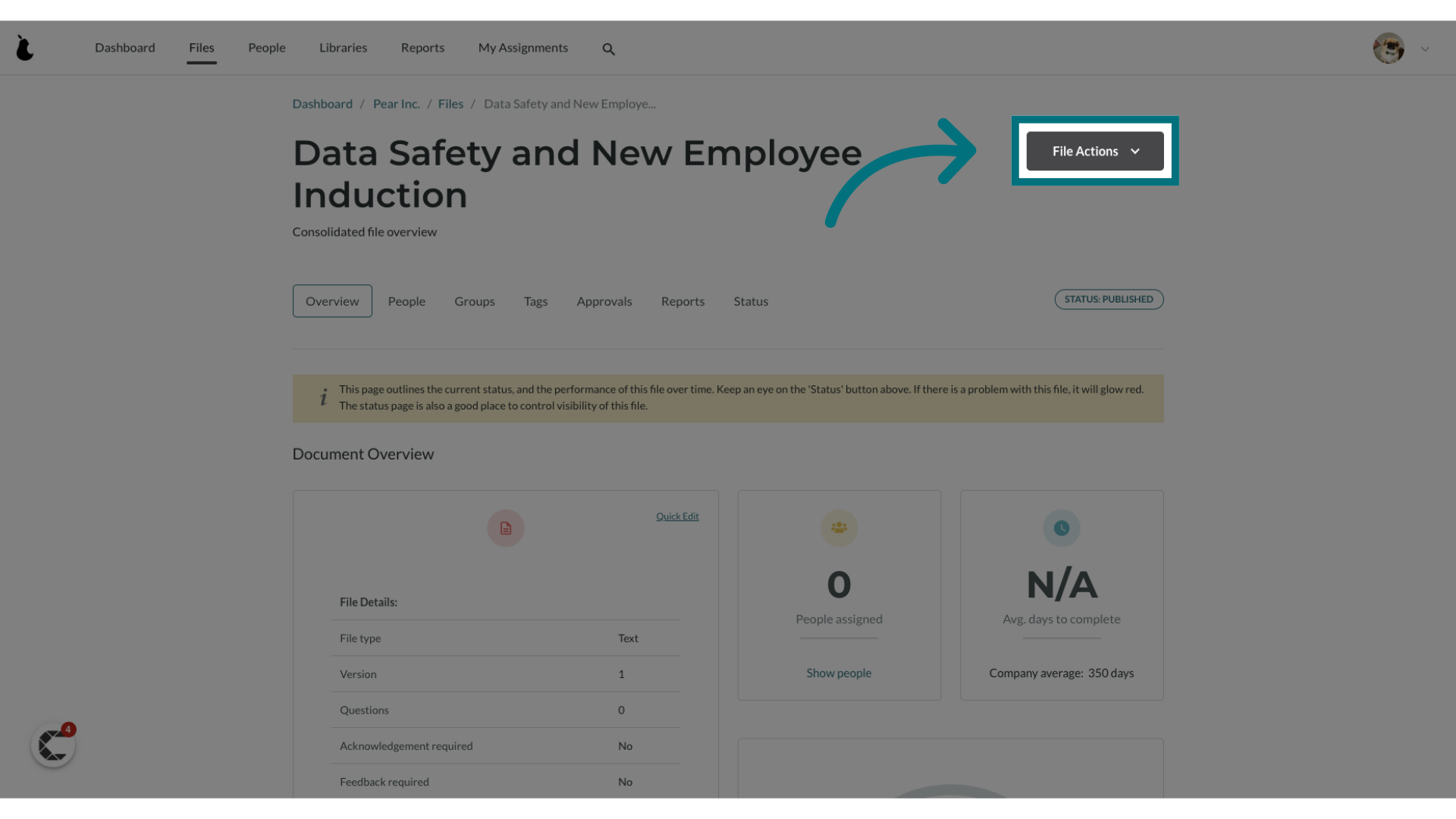This screenshot has height=819, width=1456.
Task: Click the search icon in navbar
Action: point(608,48)
